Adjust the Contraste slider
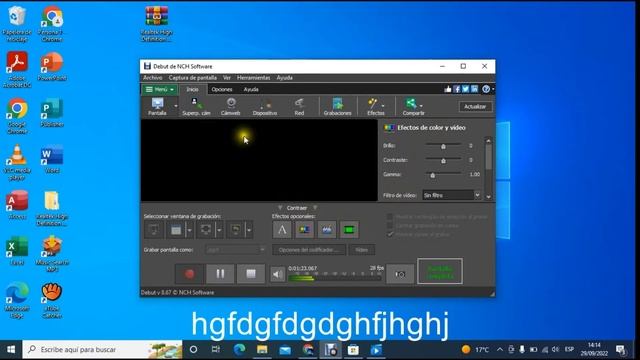This screenshot has width=640, height=360. coord(443,160)
